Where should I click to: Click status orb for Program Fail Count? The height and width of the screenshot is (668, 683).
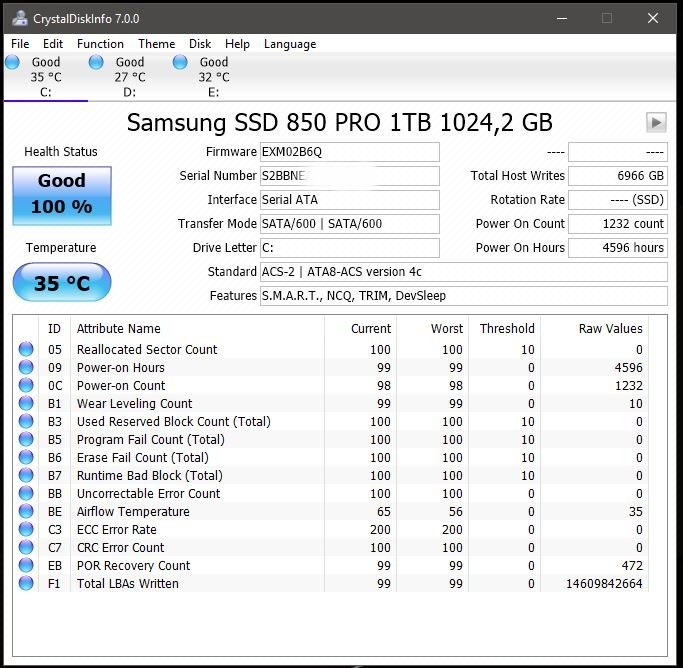(x=26, y=439)
